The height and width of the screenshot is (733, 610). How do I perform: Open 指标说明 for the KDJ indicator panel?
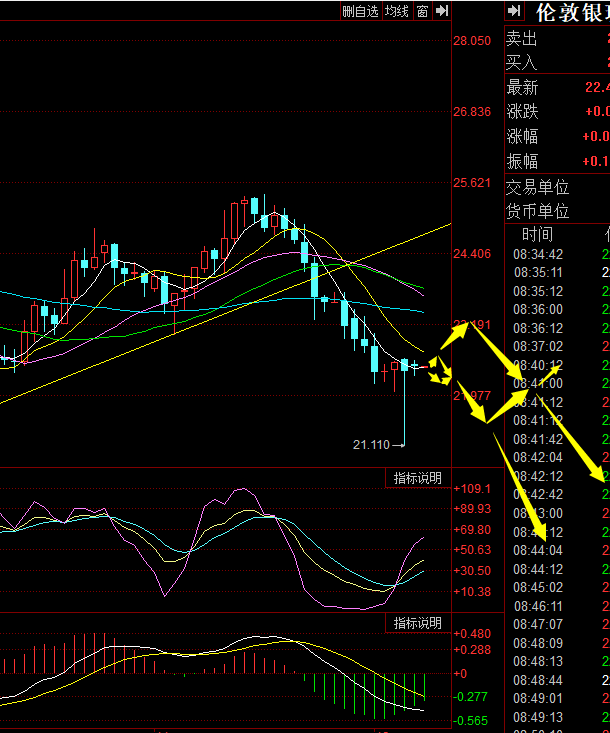click(x=417, y=479)
